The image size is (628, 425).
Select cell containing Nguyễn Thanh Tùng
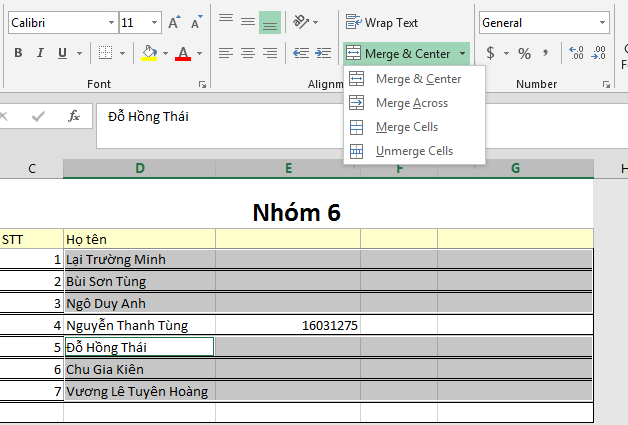139,325
